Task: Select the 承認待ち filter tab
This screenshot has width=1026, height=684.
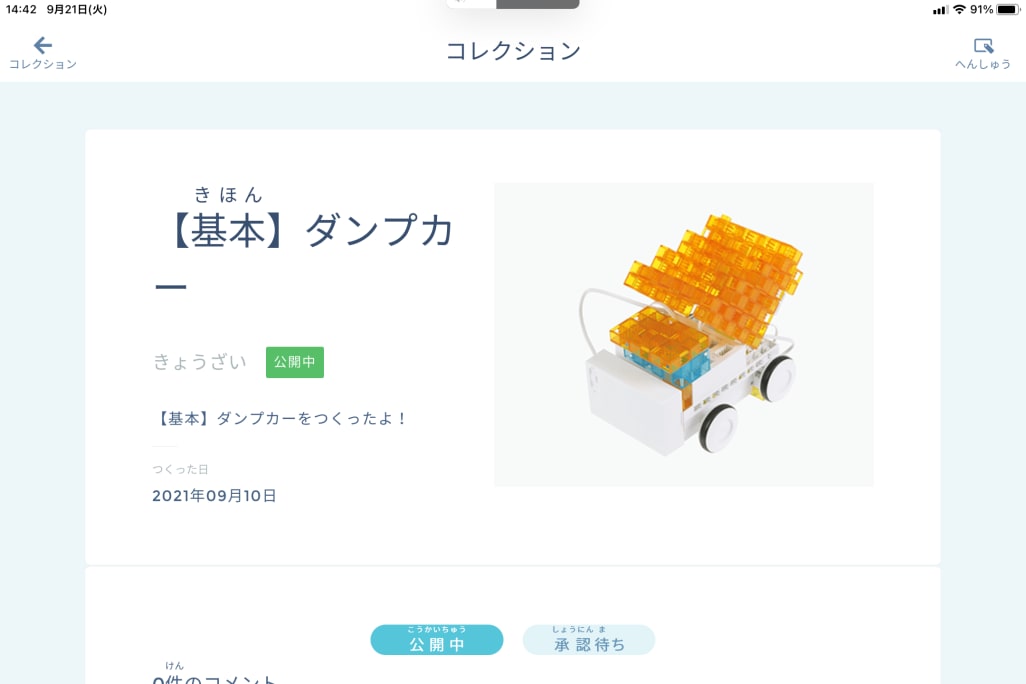Action: (x=589, y=639)
